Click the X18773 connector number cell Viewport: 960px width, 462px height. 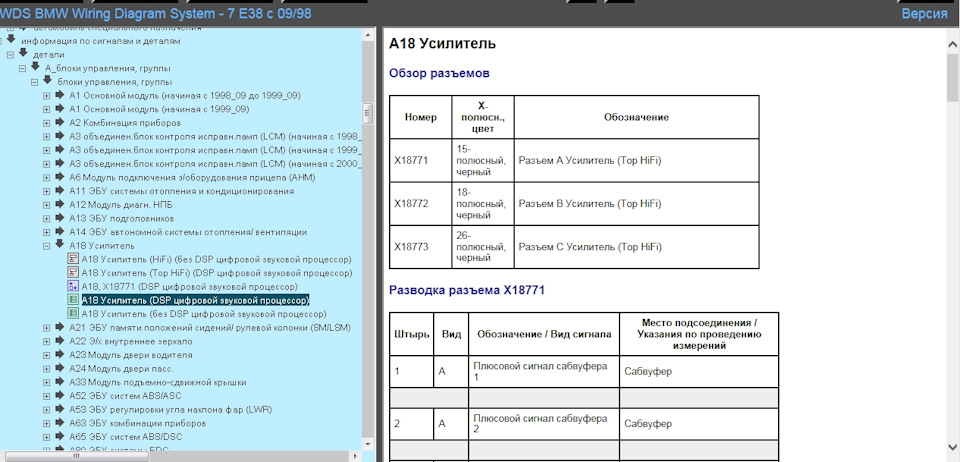click(421, 247)
